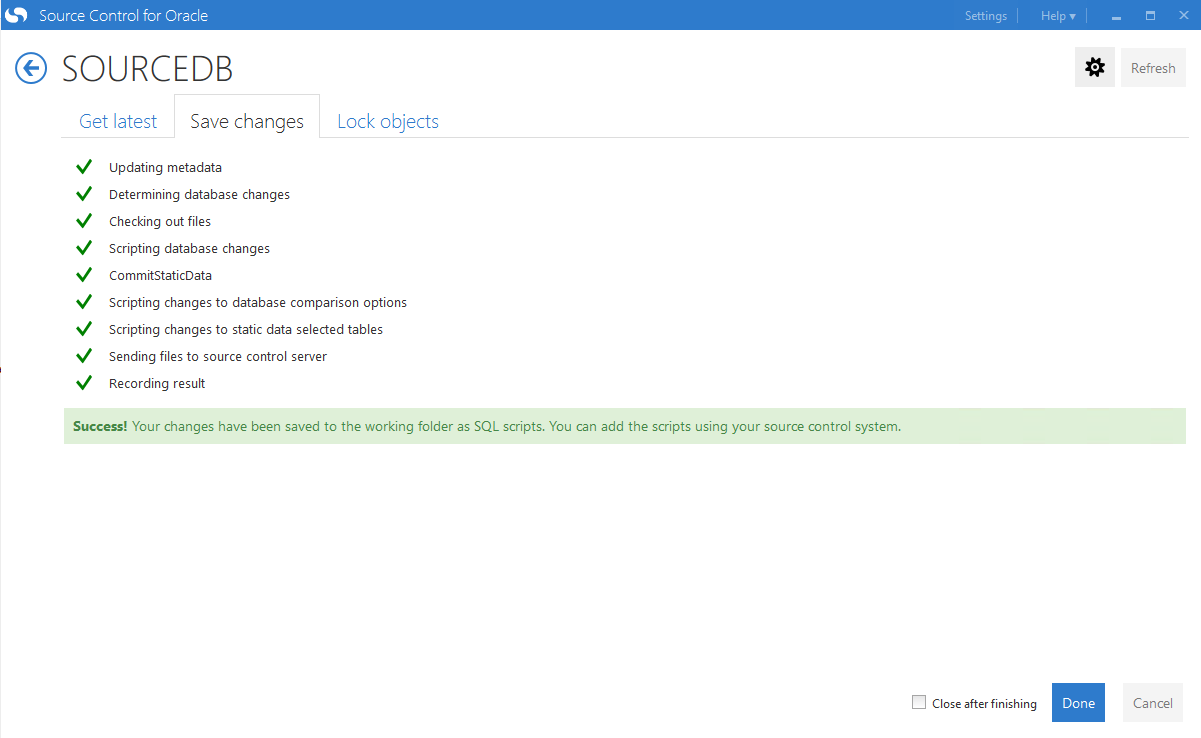Expand the Help dropdown menu
The image size is (1201, 738).
[x=1057, y=16]
